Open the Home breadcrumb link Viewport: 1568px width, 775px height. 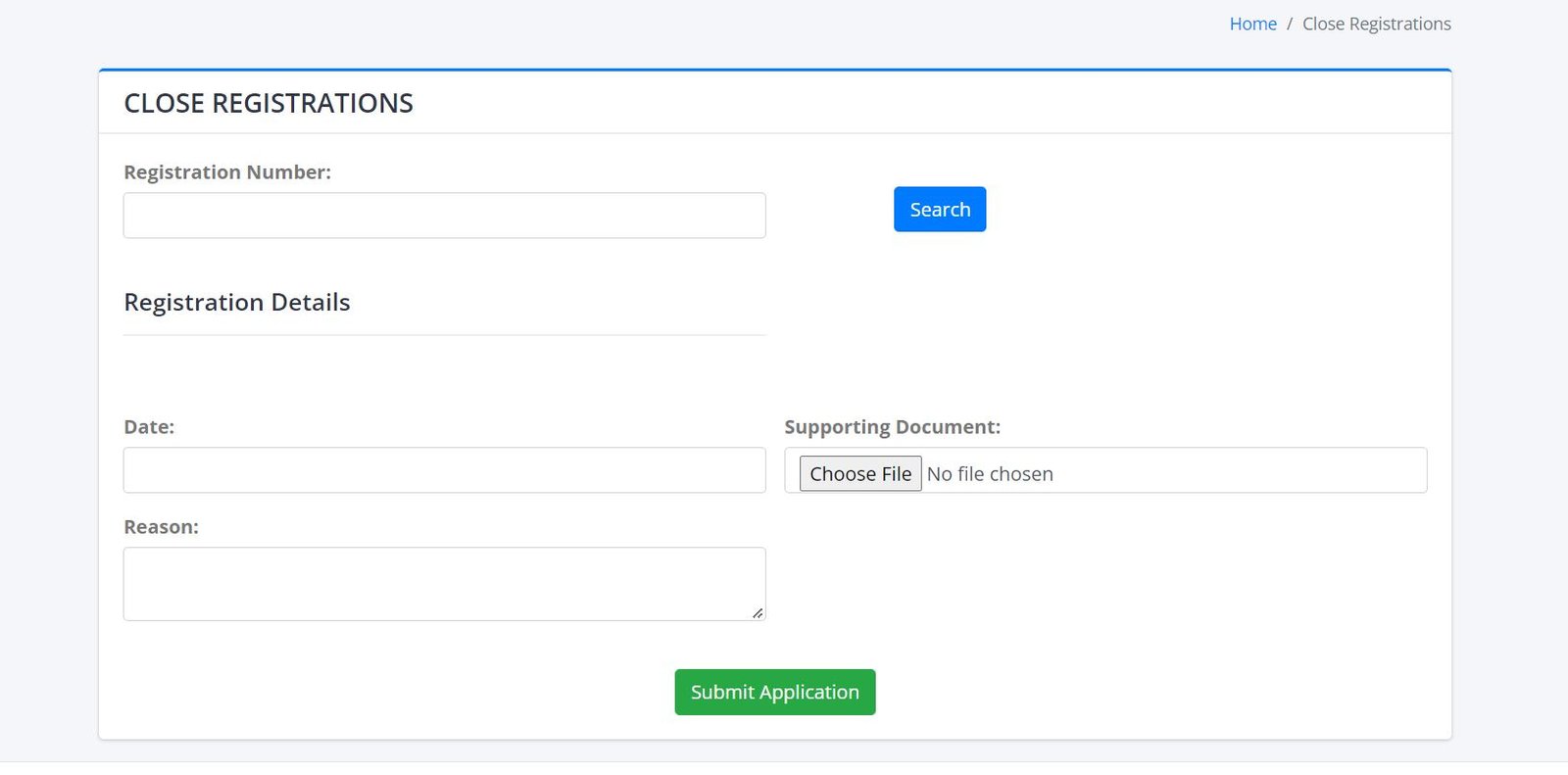pos(1252,24)
